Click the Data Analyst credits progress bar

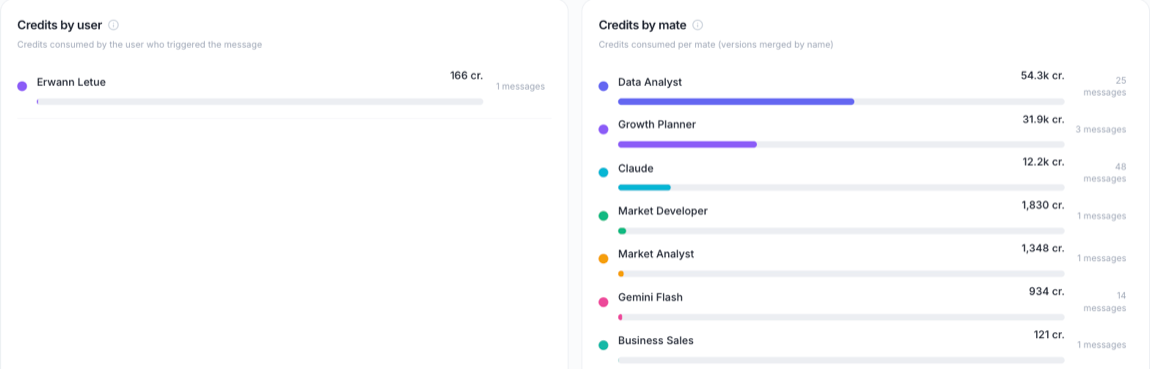pyautogui.click(x=841, y=101)
